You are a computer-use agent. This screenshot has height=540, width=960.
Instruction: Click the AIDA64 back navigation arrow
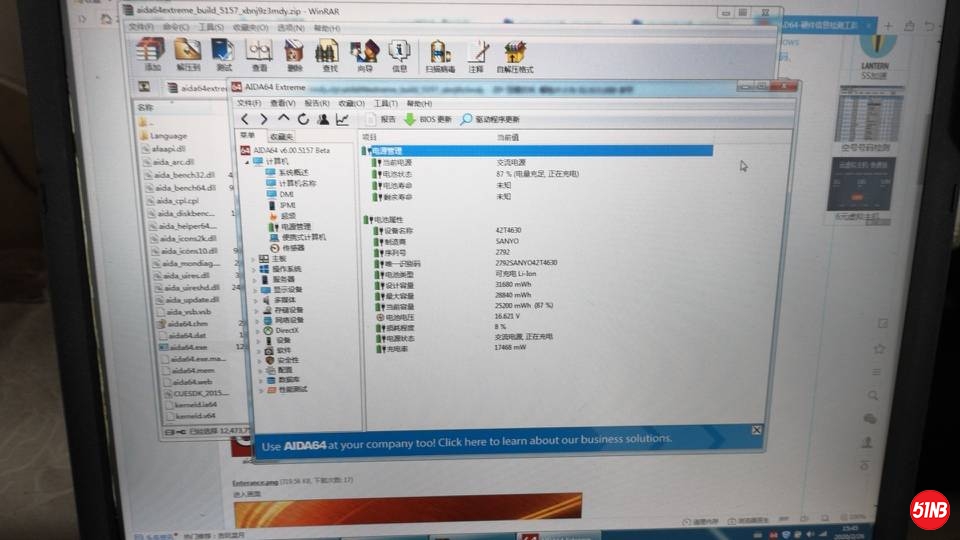coord(245,120)
